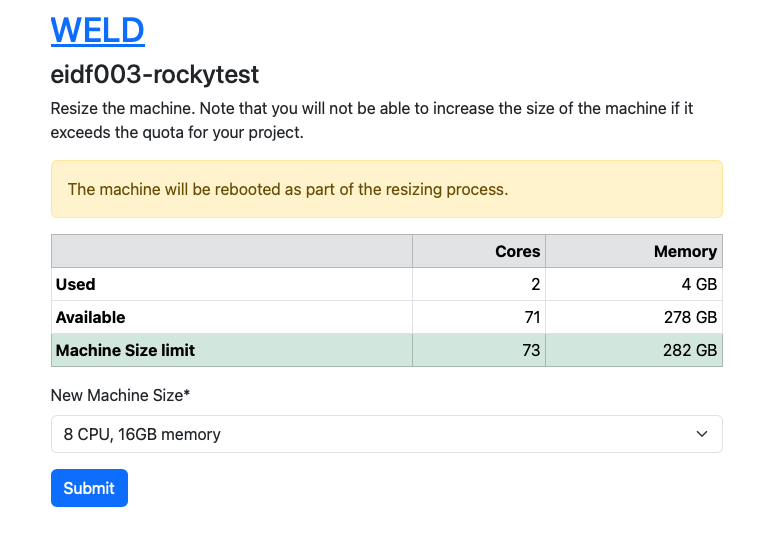Click the Available row label
The height and width of the screenshot is (543, 777).
point(90,318)
